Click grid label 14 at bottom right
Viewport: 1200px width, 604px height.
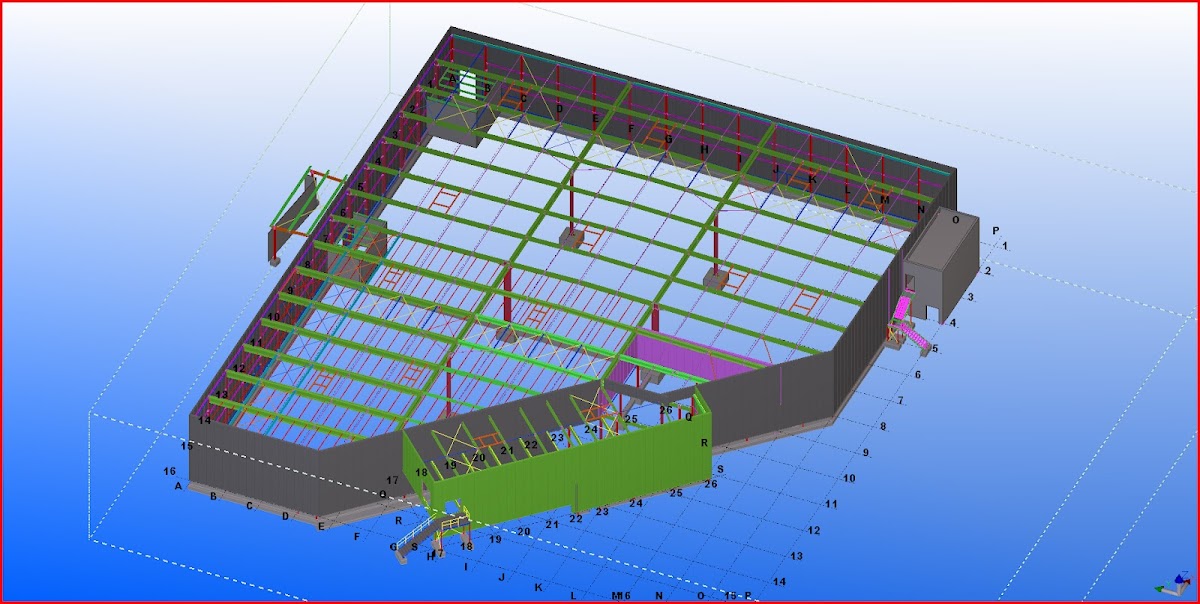[x=781, y=581]
